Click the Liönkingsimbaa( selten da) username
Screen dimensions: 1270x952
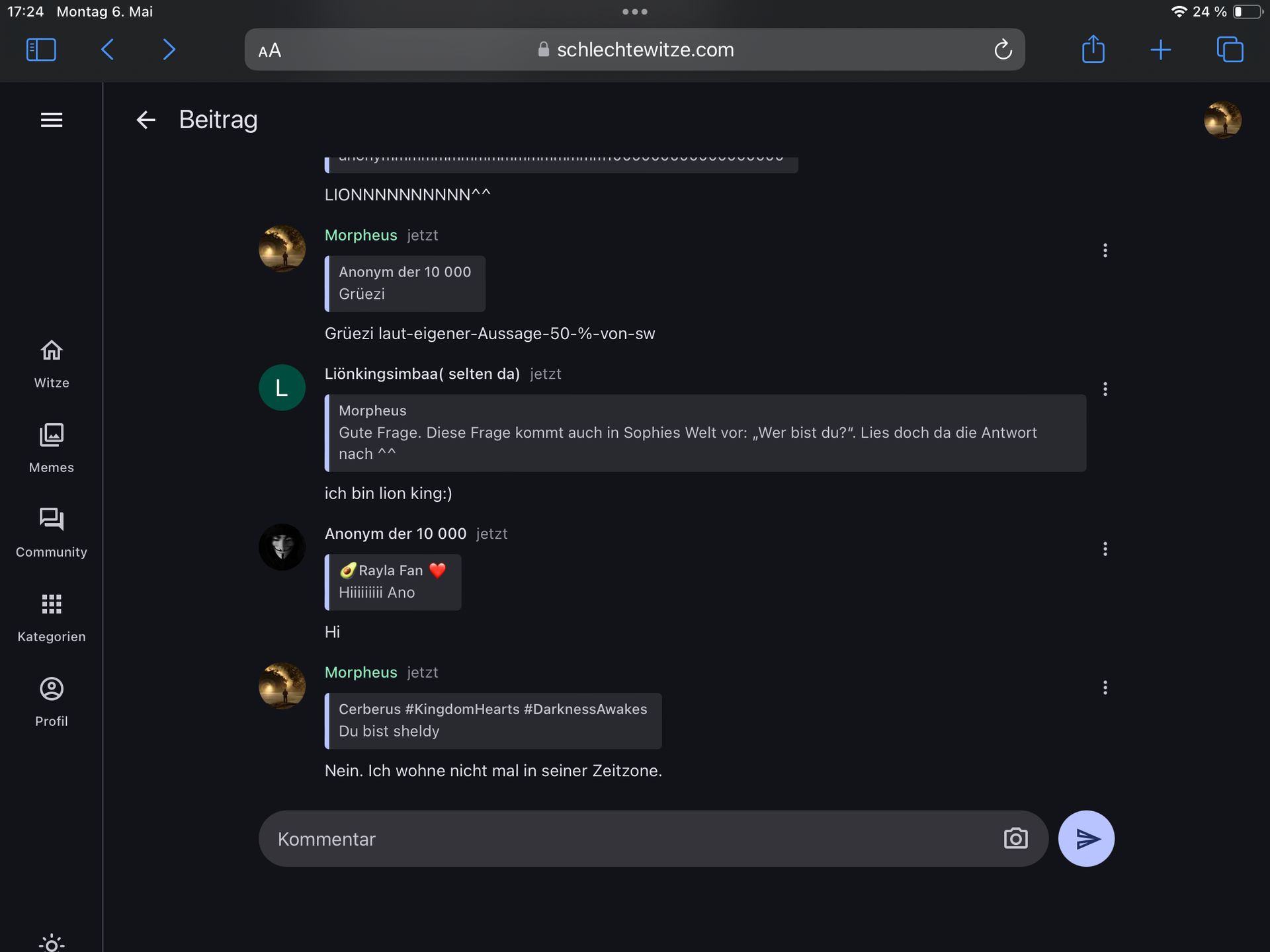pyautogui.click(x=422, y=374)
